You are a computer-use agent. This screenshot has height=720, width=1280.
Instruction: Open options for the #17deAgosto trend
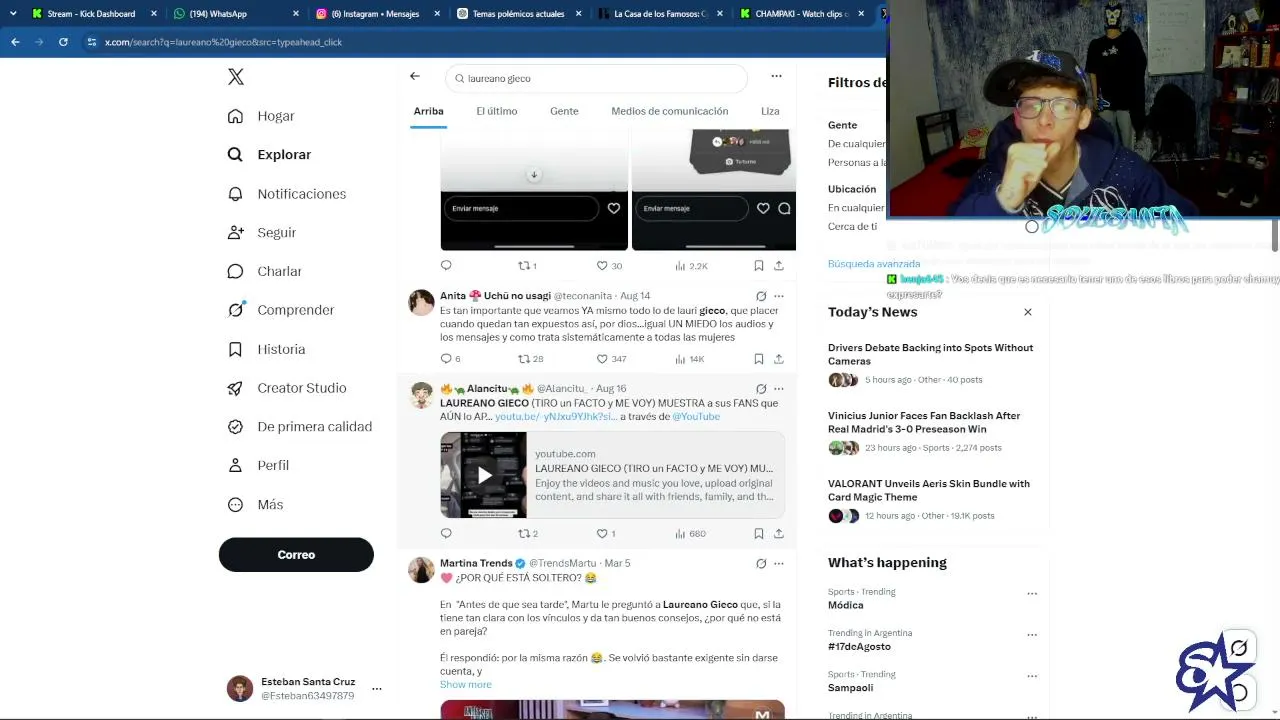click(x=1032, y=634)
